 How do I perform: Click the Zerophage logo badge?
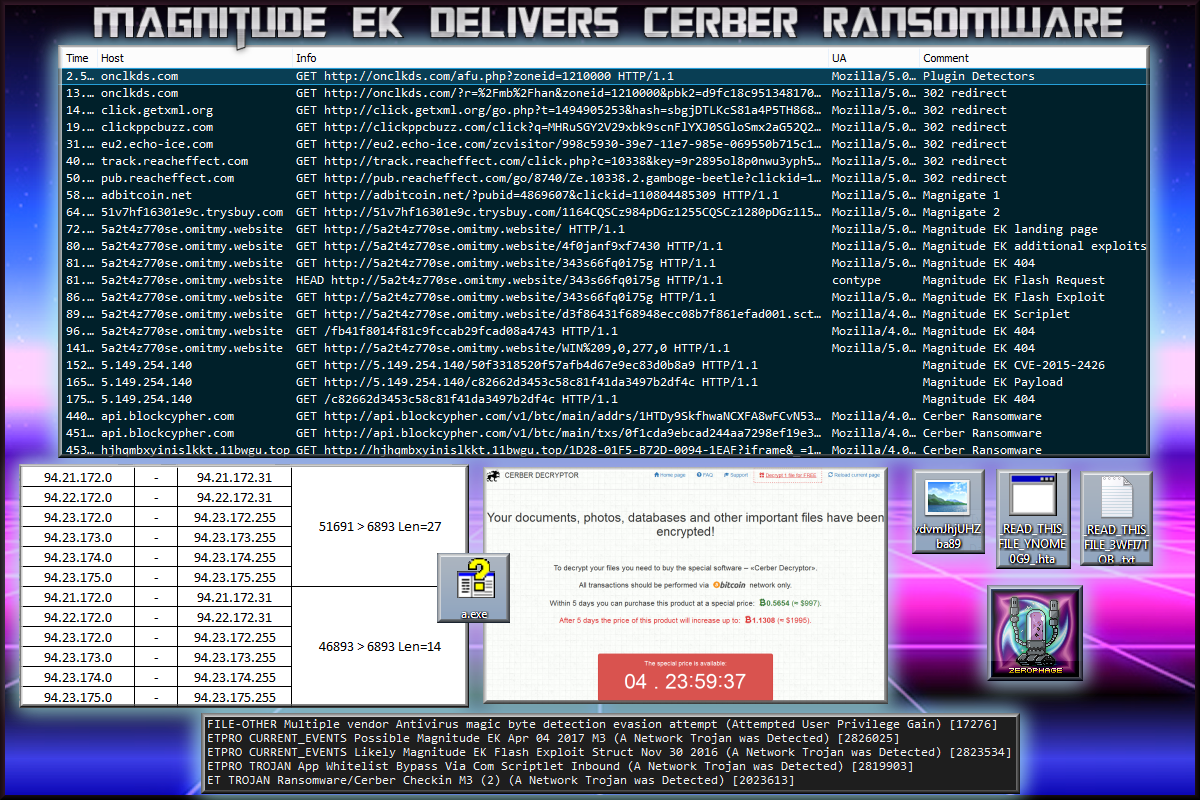coord(1034,634)
